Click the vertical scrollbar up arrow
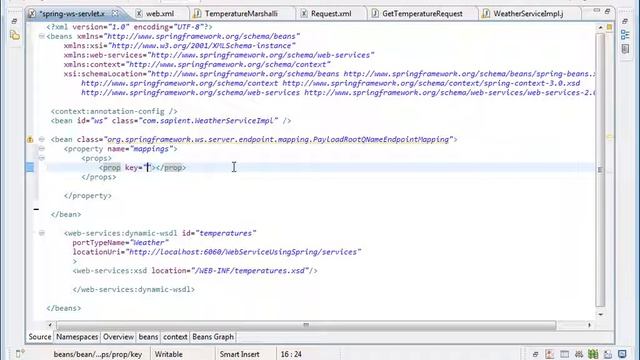This screenshot has height=360, width=640. [x=600, y=27]
